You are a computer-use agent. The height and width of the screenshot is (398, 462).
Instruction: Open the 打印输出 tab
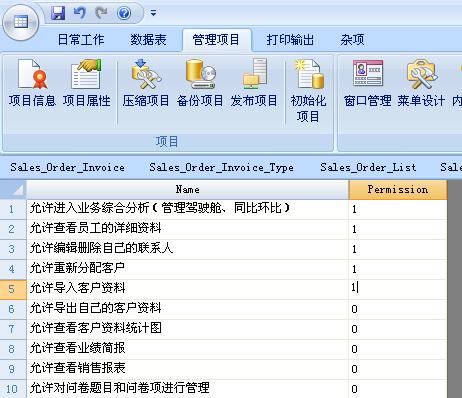coord(290,40)
